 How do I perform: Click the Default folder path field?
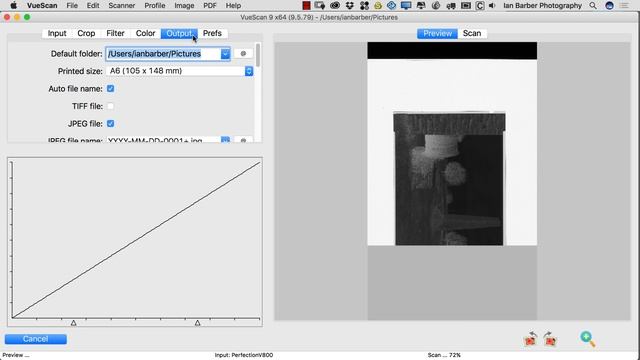(163, 54)
